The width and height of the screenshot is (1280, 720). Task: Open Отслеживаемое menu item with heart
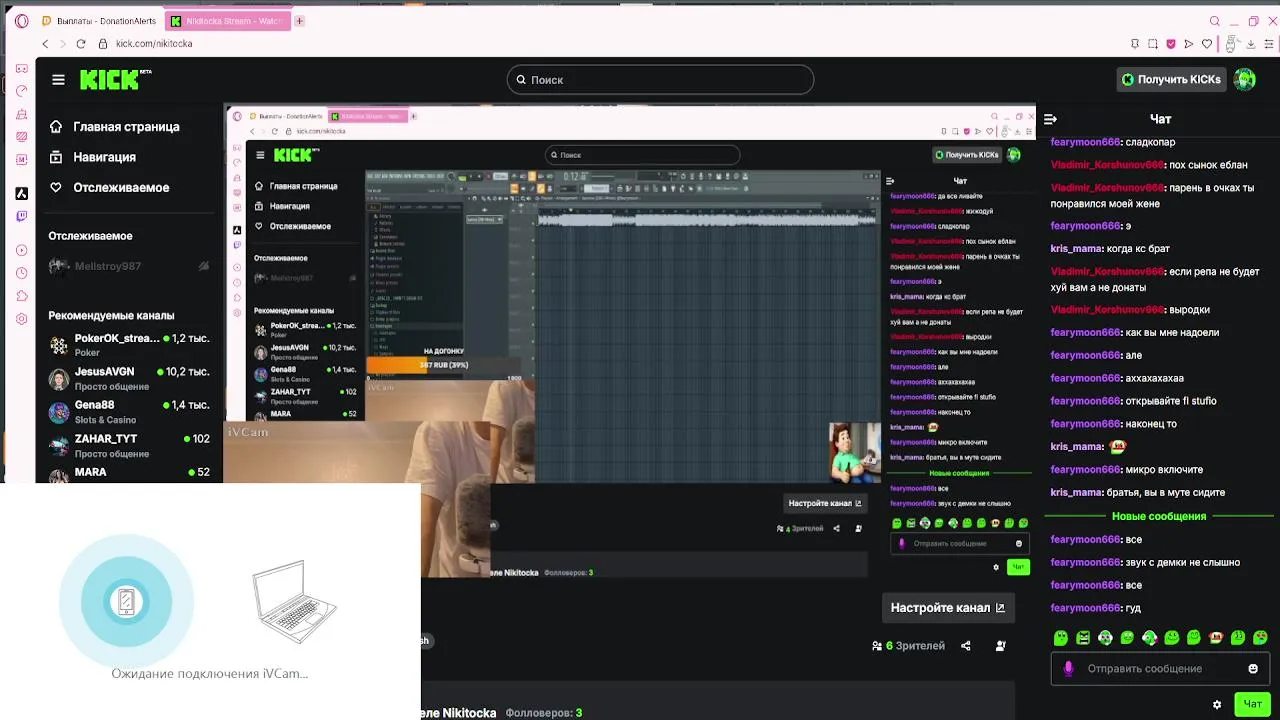(110, 187)
